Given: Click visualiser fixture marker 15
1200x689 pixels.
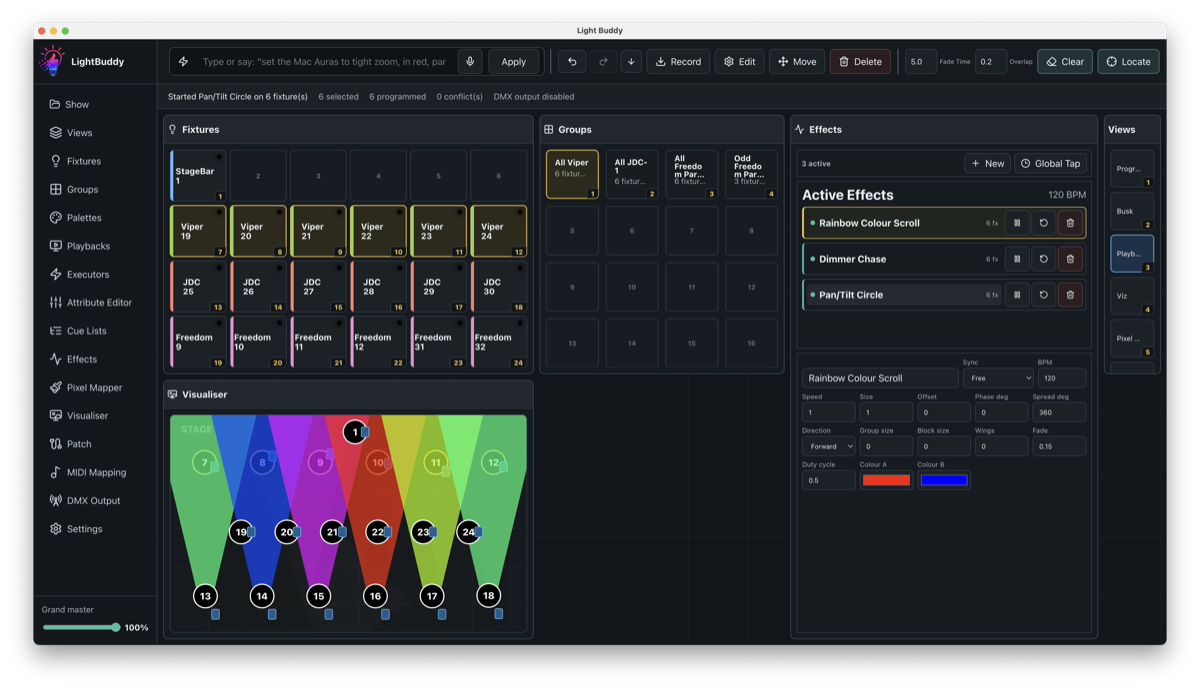Looking at the screenshot, I should [318, 596].
